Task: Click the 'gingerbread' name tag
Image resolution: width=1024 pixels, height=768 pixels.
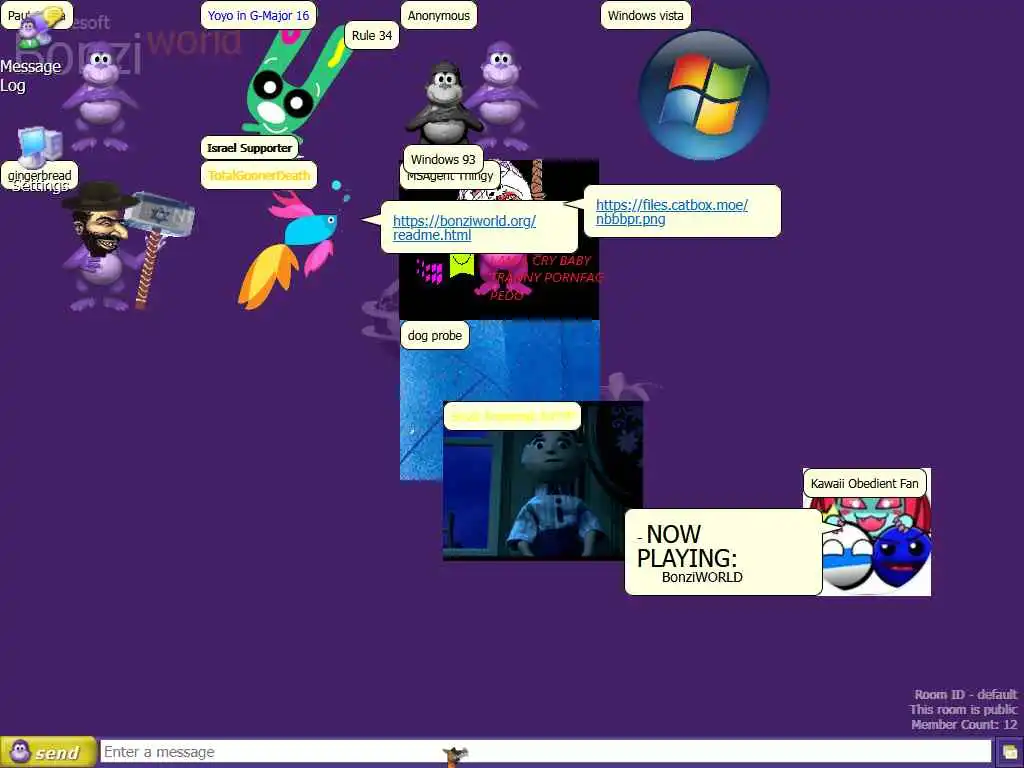Action: 39,175
